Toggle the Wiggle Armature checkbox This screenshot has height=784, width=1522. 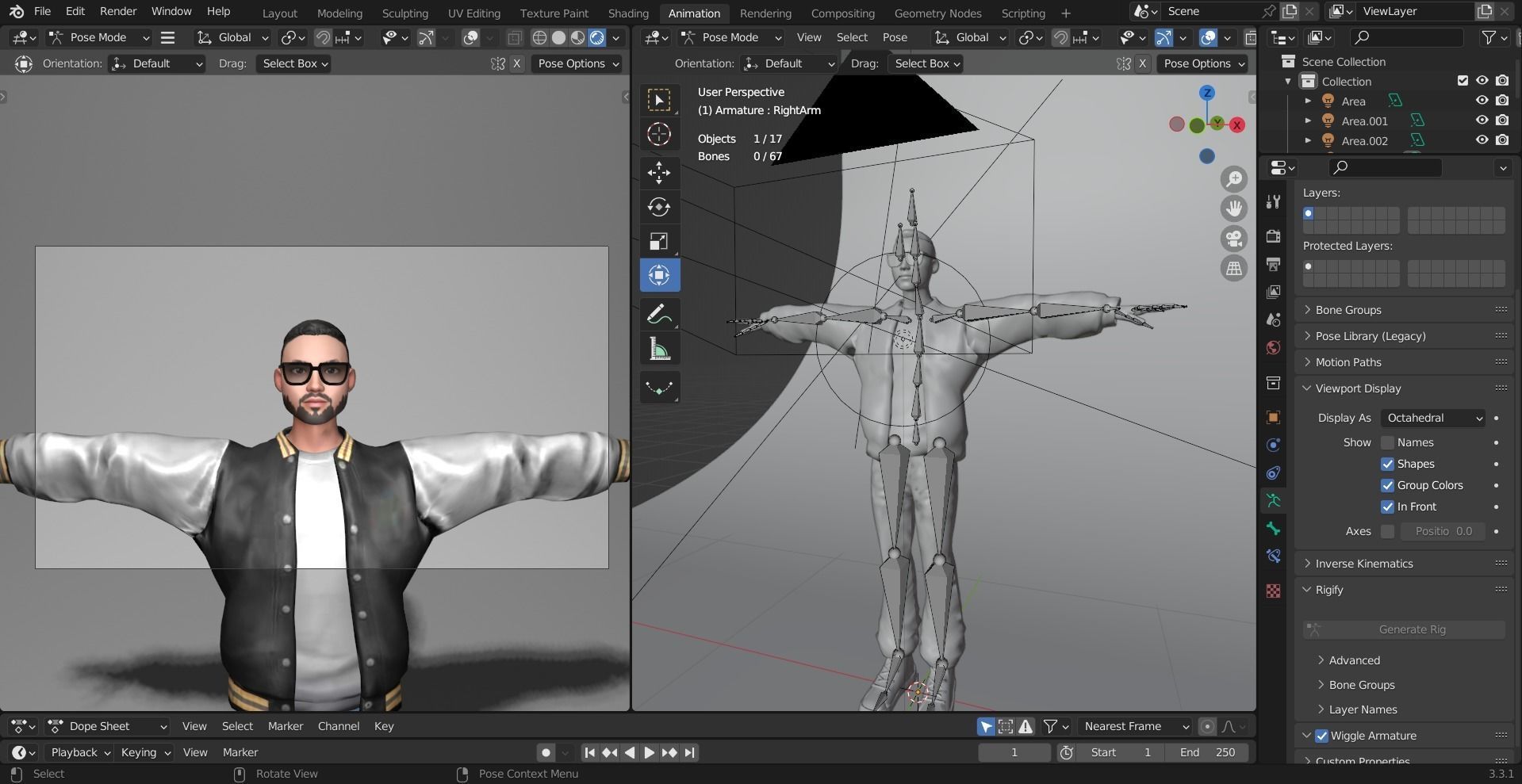coord(1321,736)
